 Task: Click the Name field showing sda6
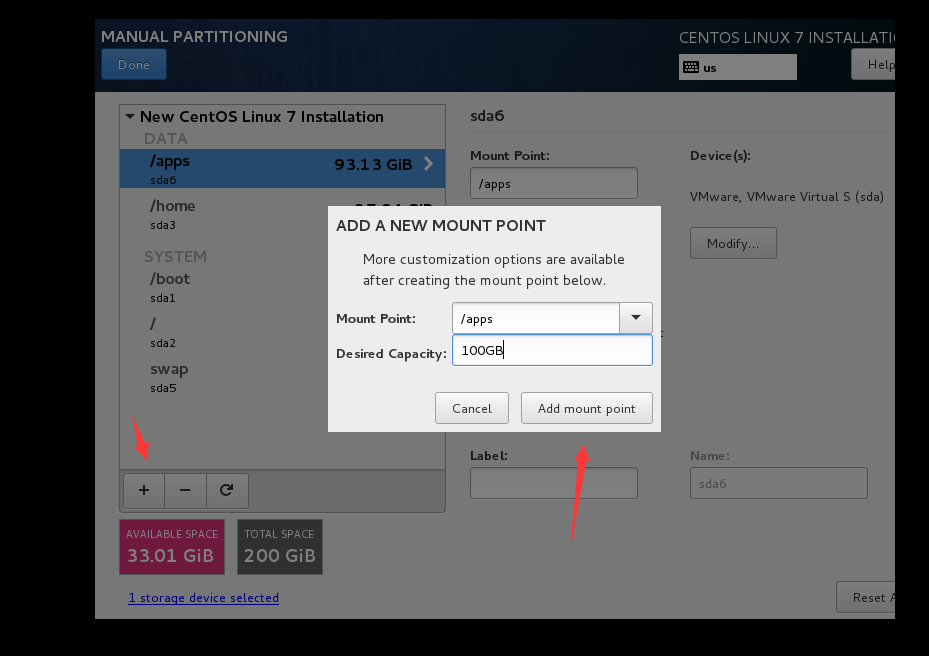pos(779,483)
